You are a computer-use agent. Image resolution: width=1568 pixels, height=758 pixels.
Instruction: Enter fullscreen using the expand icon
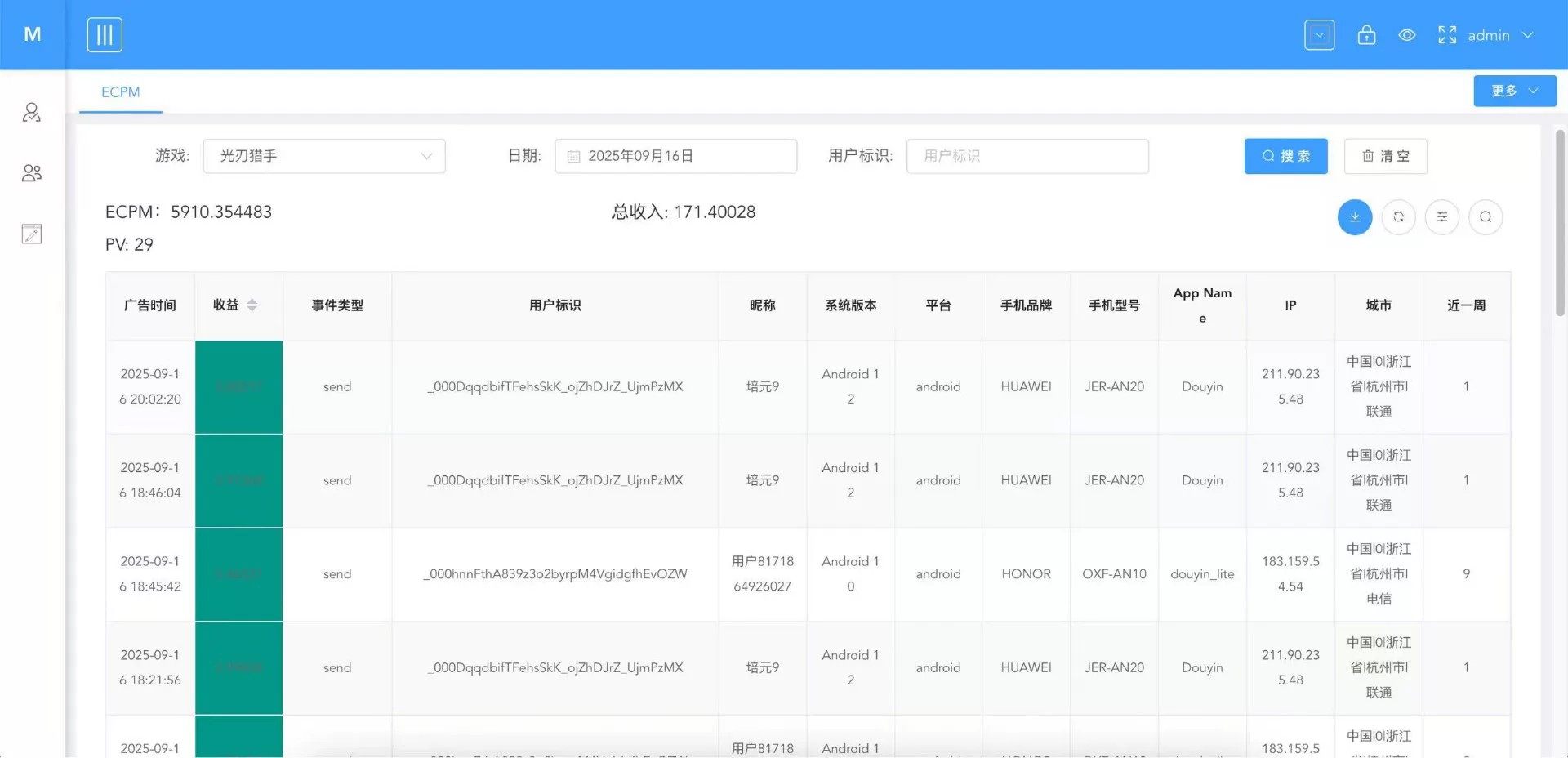[x=1446, y=35]
